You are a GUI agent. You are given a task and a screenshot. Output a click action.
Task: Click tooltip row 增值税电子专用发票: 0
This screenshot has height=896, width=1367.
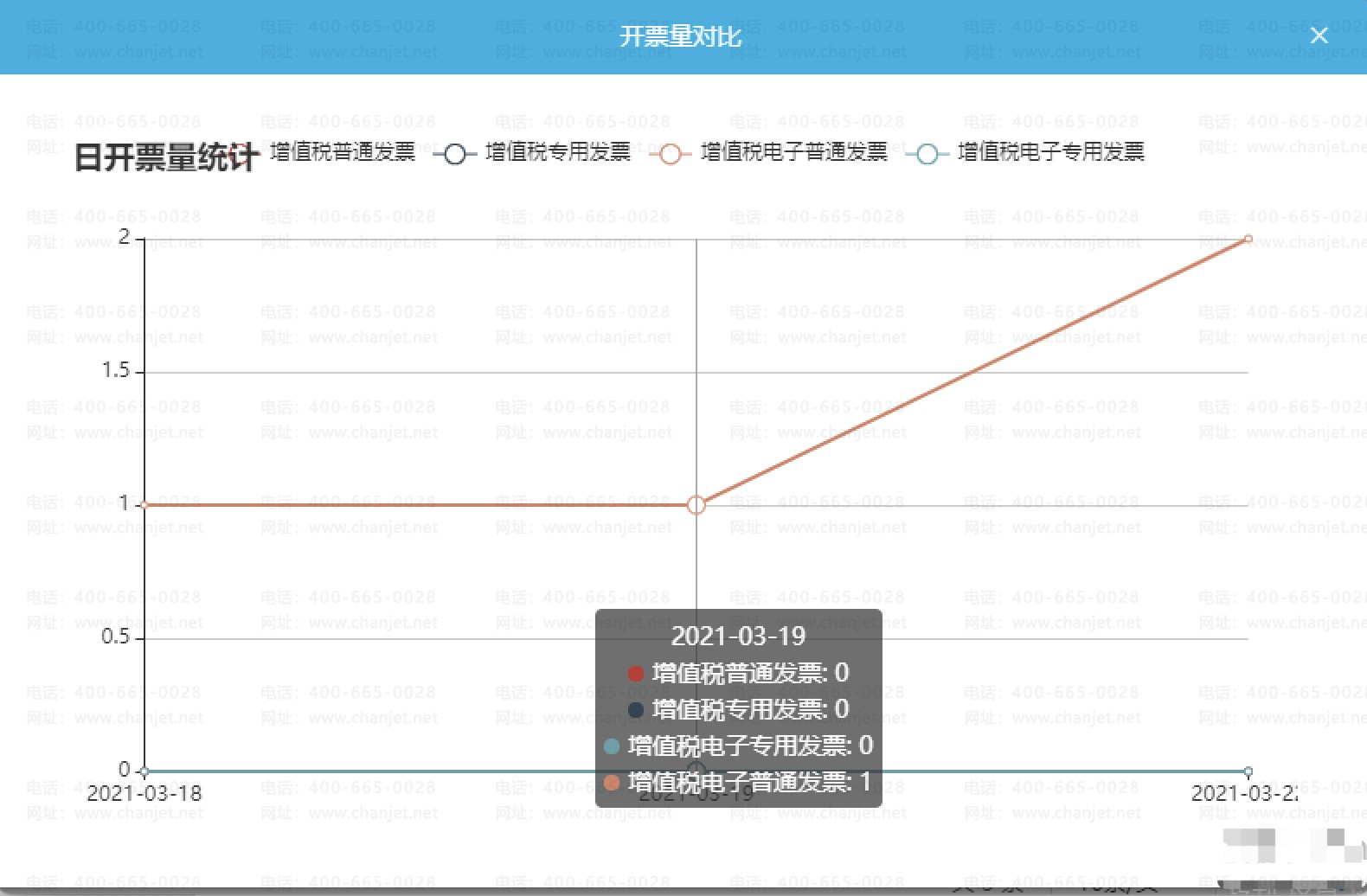(x=738, y=746)
